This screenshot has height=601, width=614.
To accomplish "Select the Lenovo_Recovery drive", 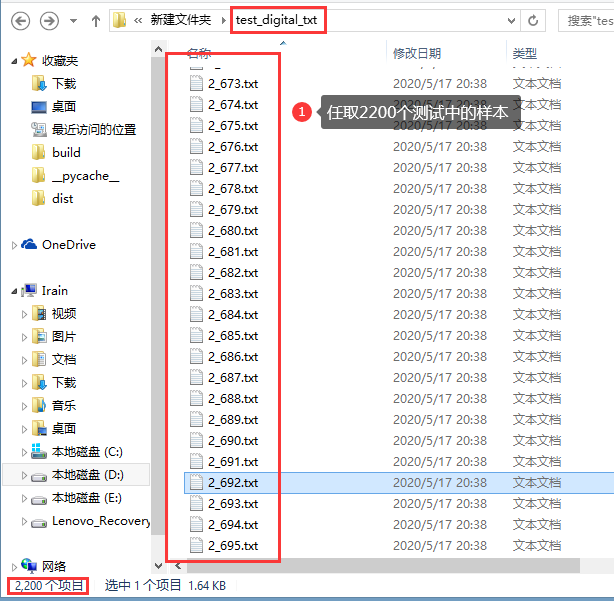I will pos(101,521).
